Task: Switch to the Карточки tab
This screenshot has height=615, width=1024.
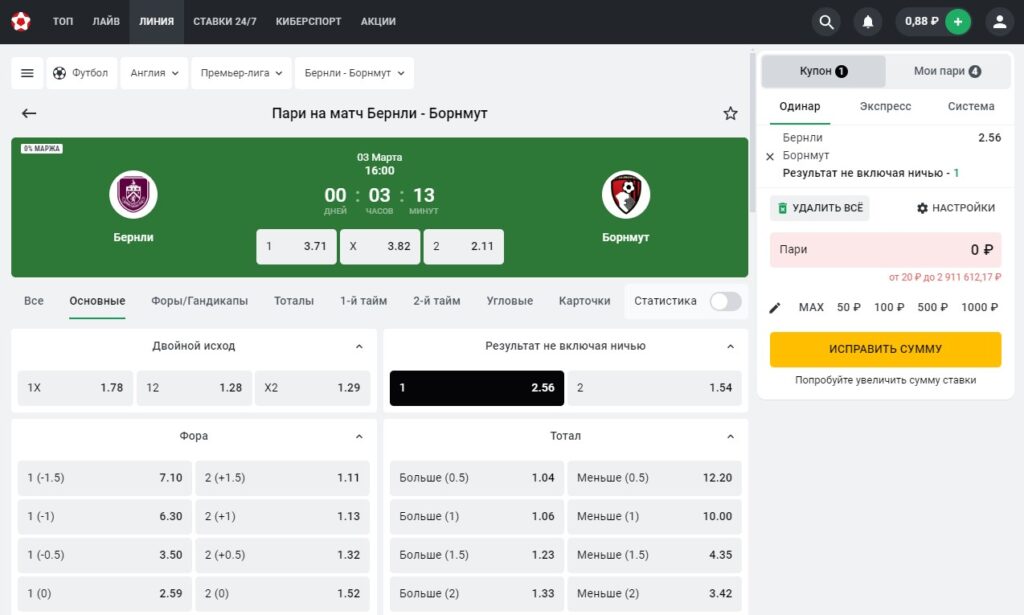Action: point(584,301)
